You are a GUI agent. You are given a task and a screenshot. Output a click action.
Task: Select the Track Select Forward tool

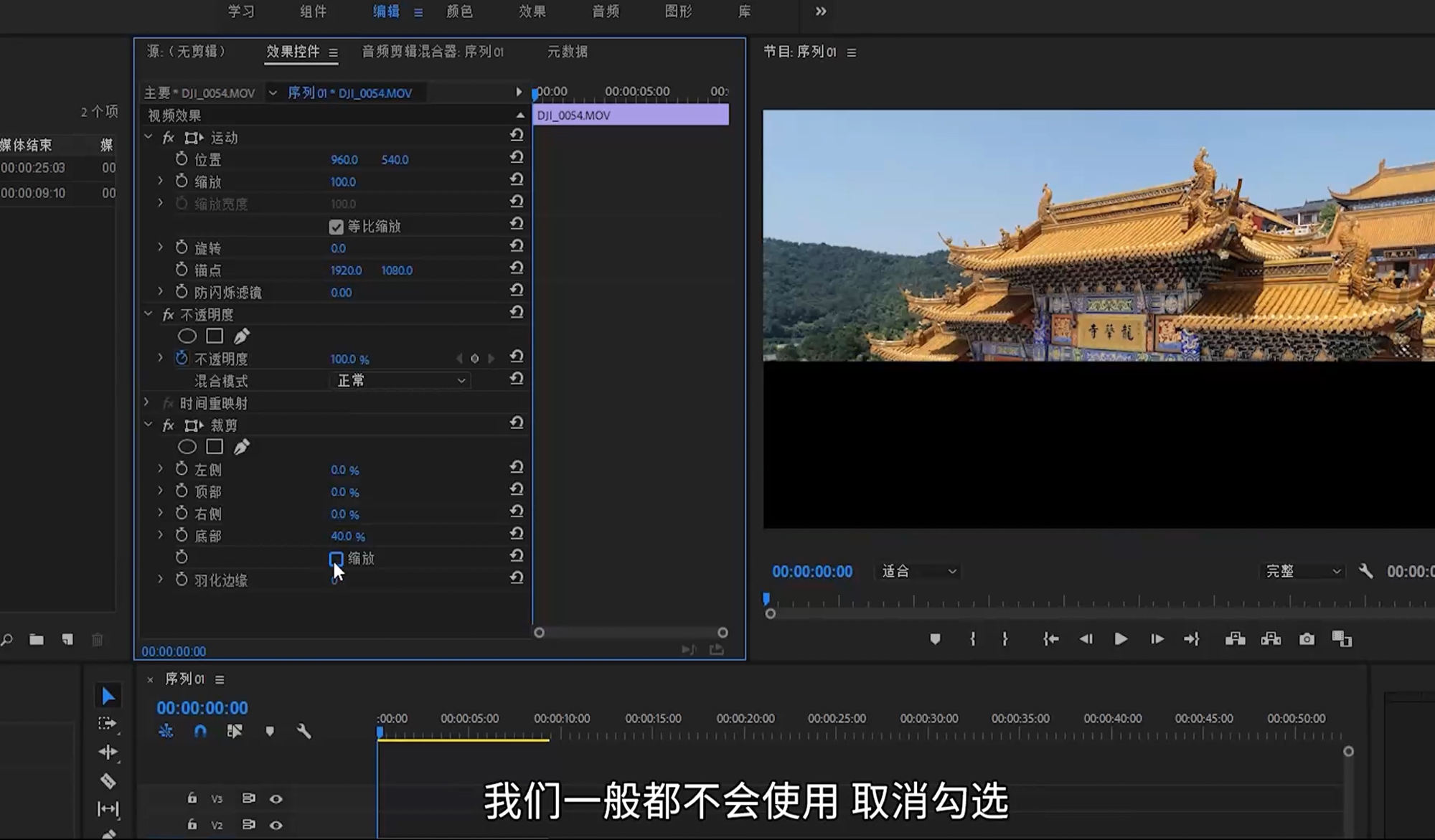107,724
